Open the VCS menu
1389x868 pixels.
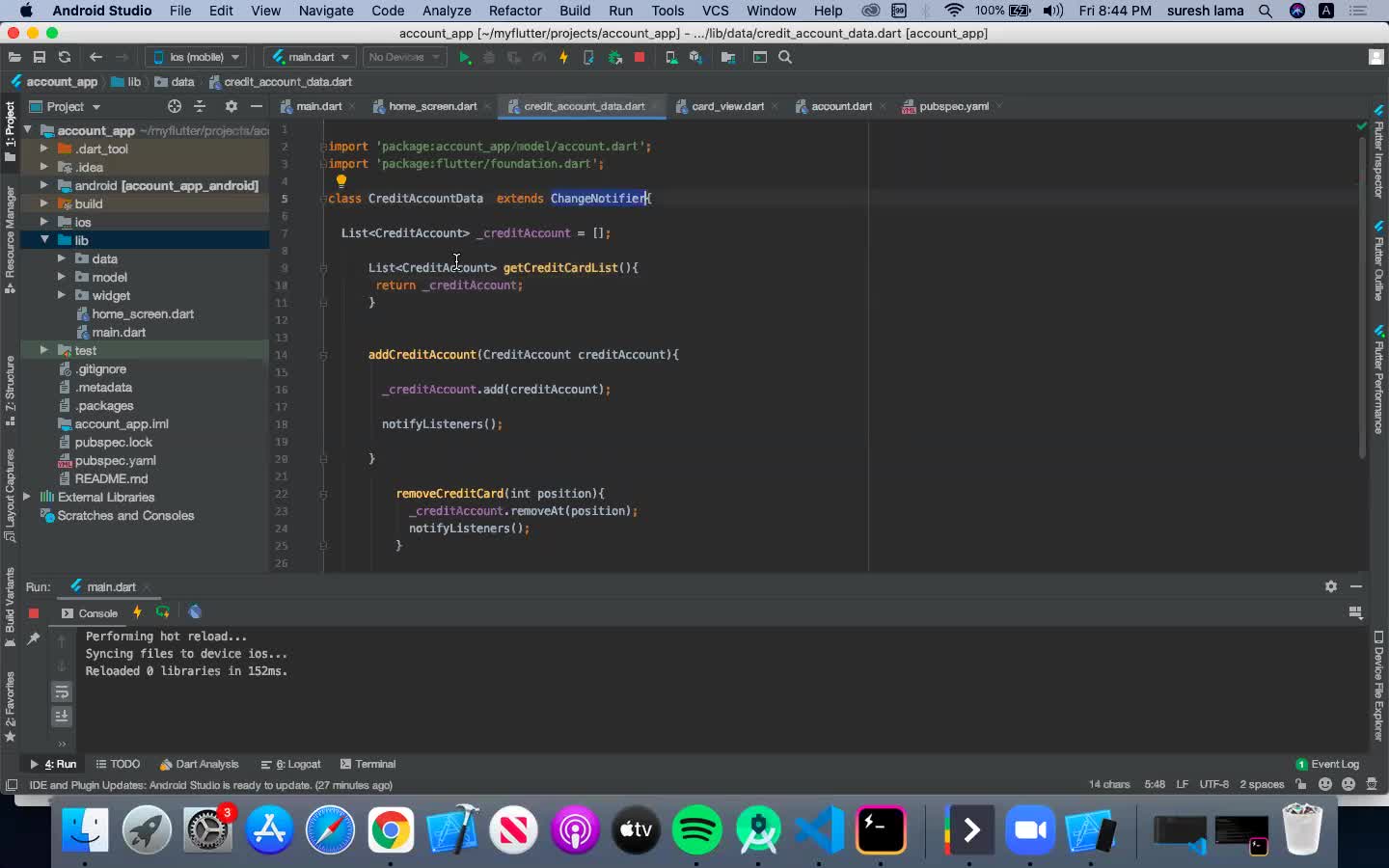pyautogui.click(x=715, y=11)
